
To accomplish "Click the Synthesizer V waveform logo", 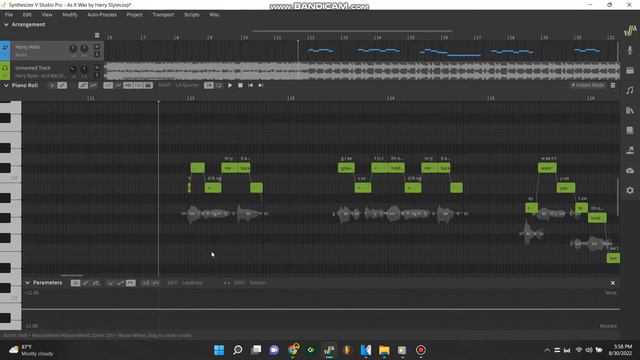I will (x=630, y=31).
